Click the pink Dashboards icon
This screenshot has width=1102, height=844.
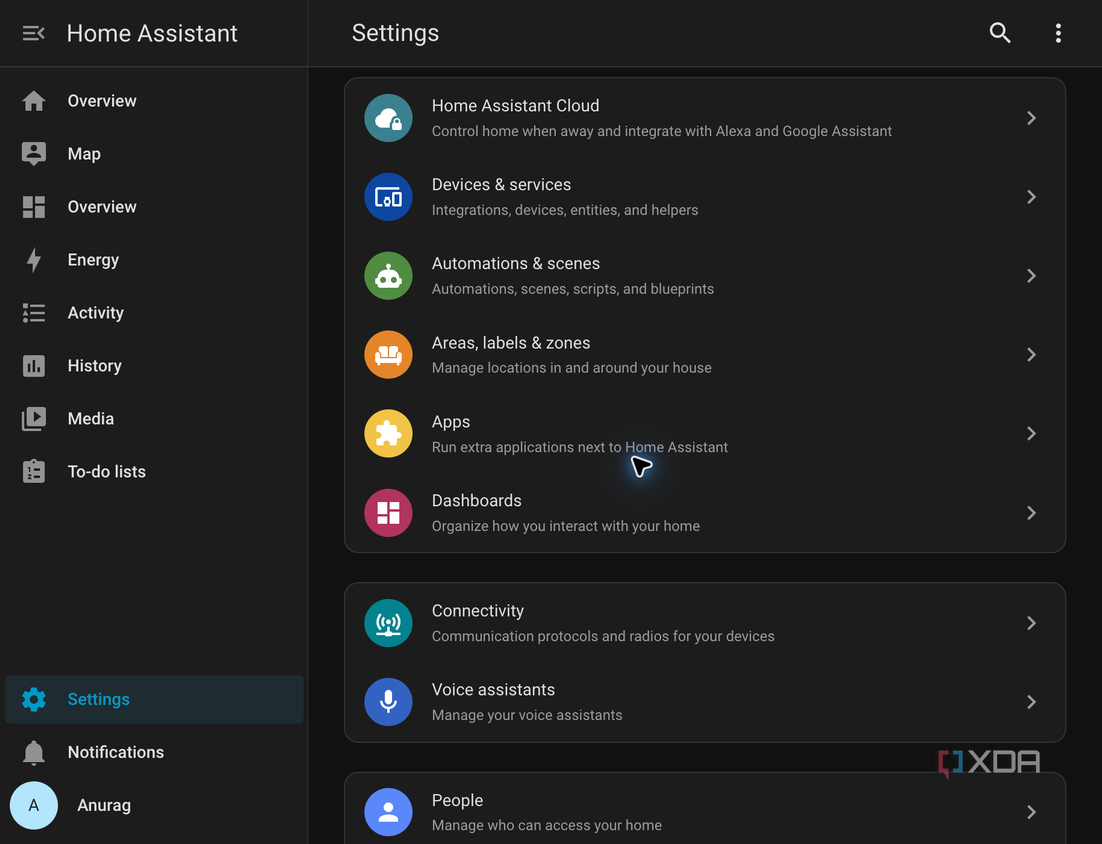click(388, 513)
